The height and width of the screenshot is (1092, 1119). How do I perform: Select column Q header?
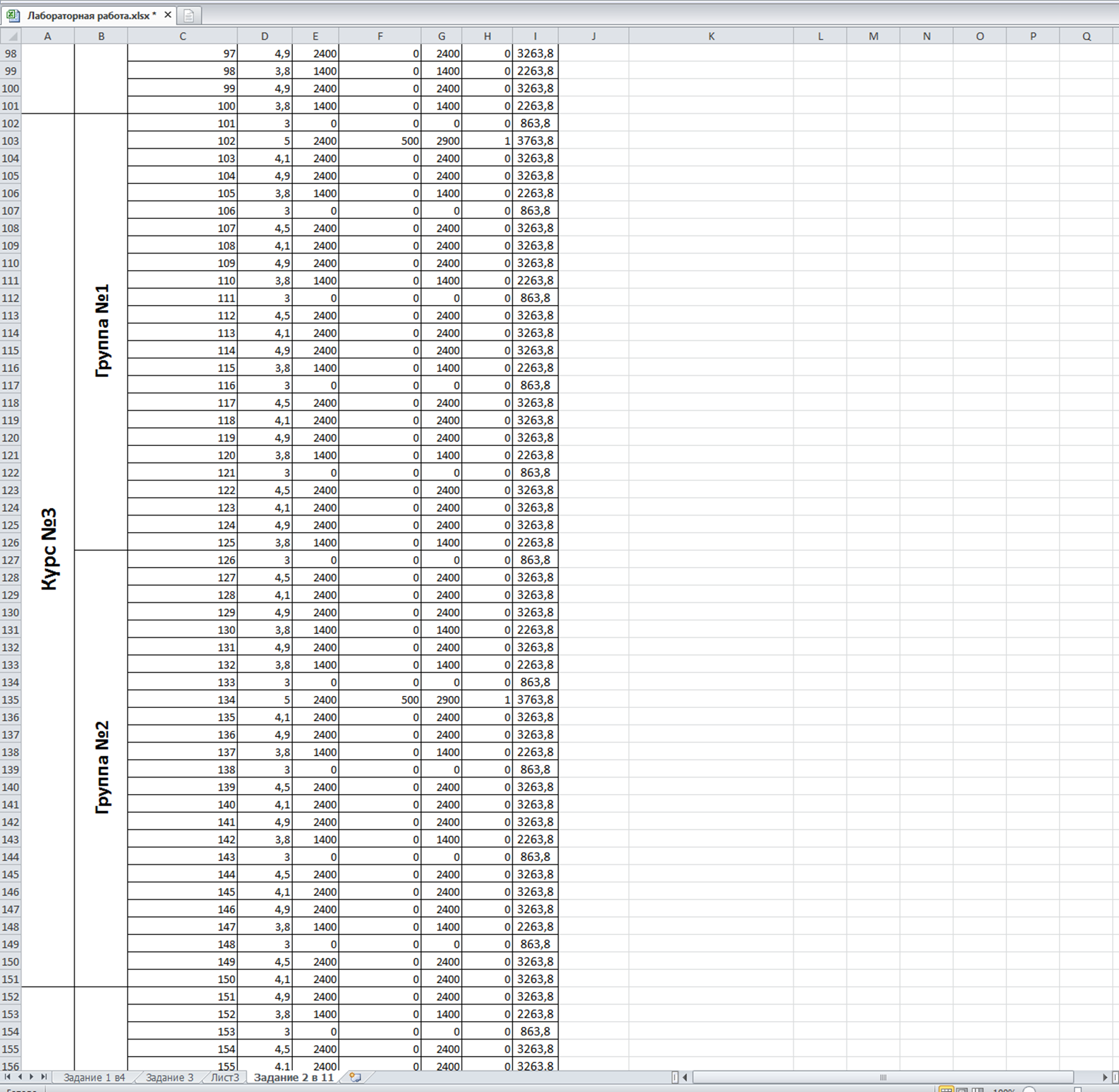pyautogui.click(x=1086, y=36)
